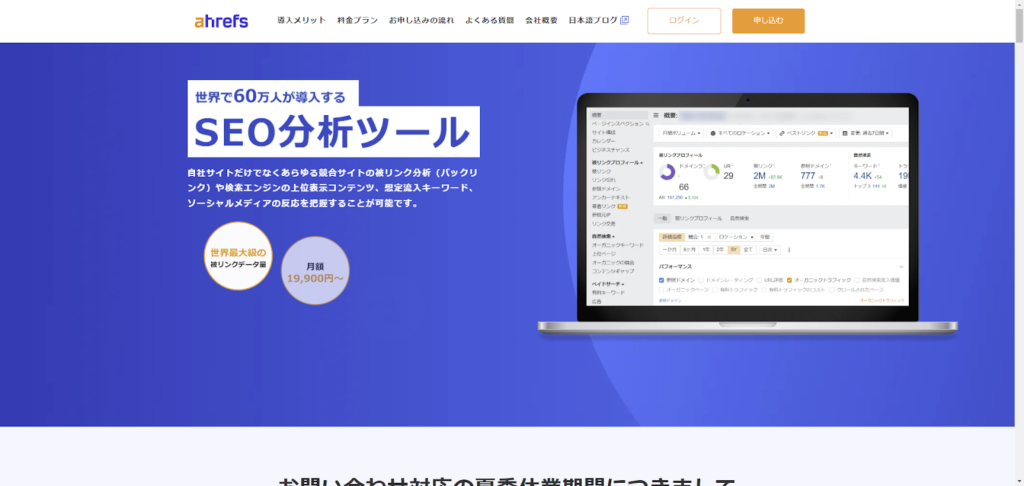
Task: Click the hamburger menu icon beside 概要
Action: click(657, 115)
